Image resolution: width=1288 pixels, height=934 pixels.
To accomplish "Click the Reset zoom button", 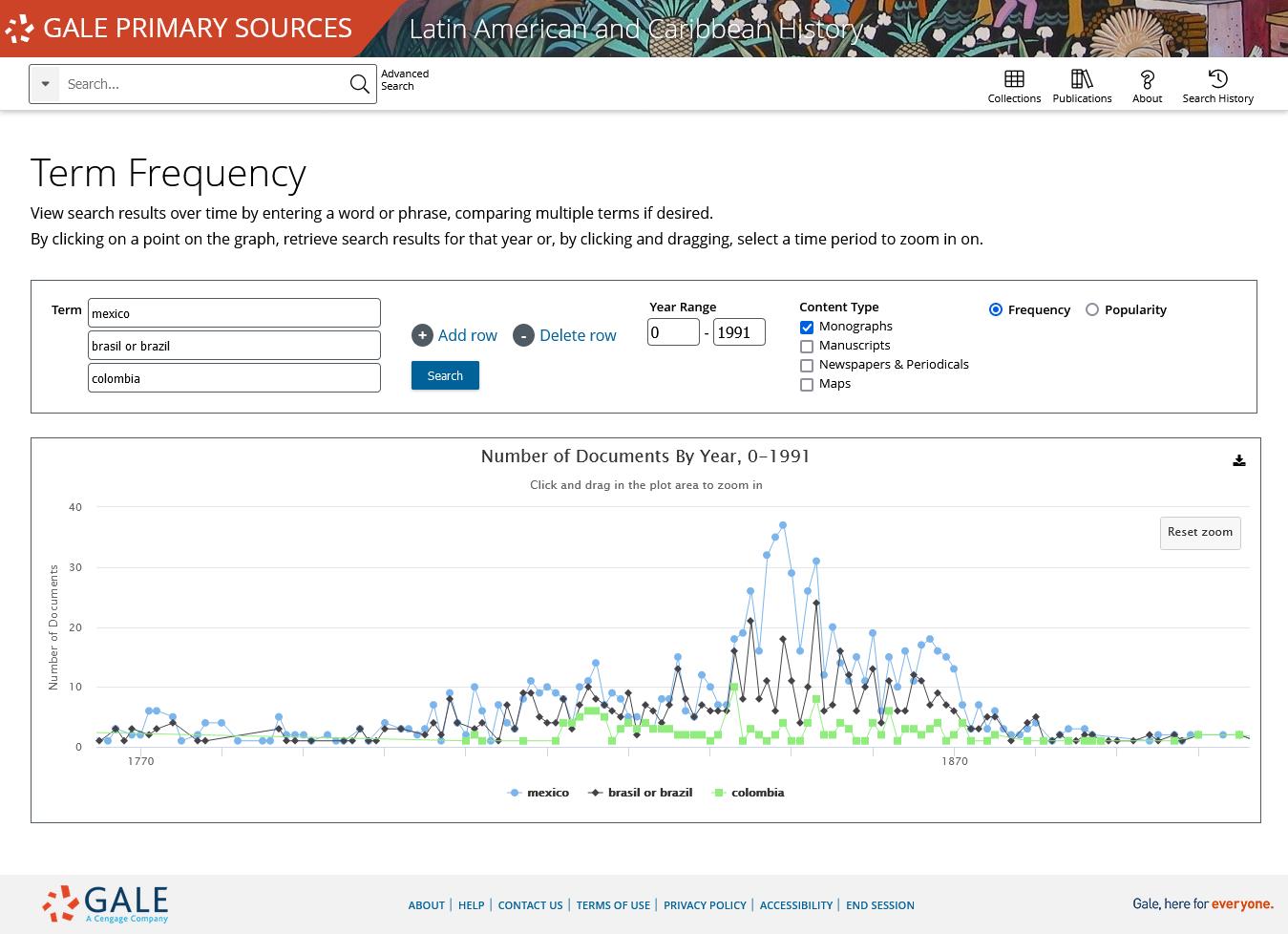I will 1200,532.
